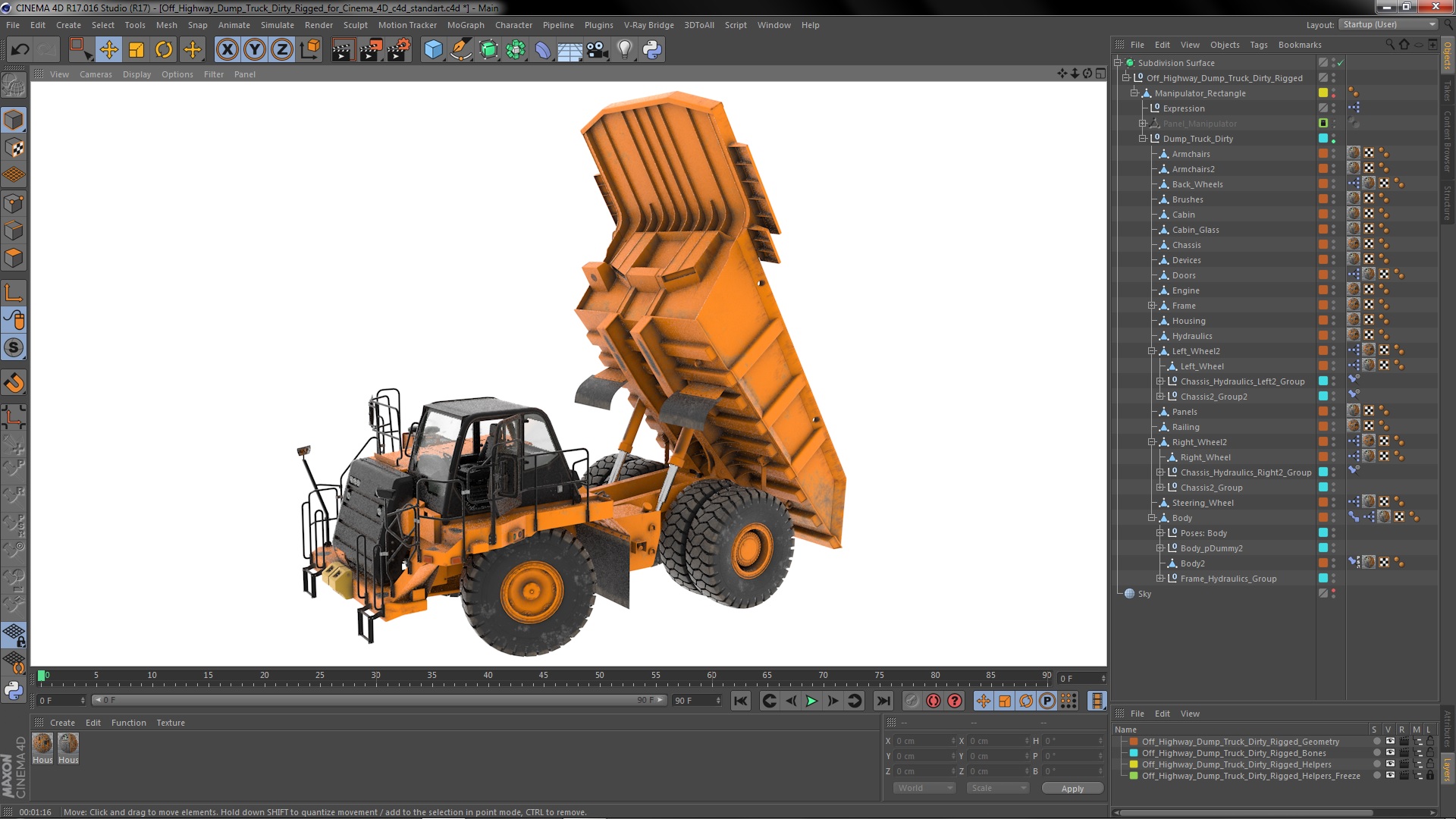The image size is (1456, 819).
Task: Expand the Frame object
Action: (x=1151, y=306)
